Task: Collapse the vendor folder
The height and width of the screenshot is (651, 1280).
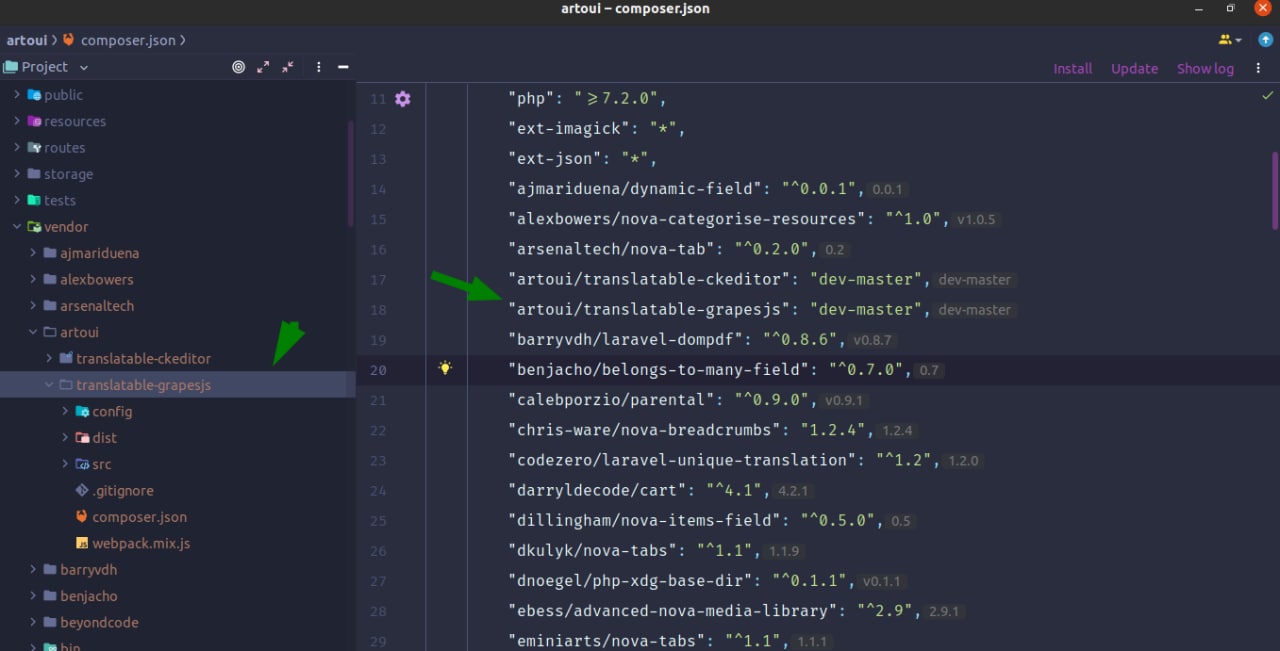Action: 17,227
